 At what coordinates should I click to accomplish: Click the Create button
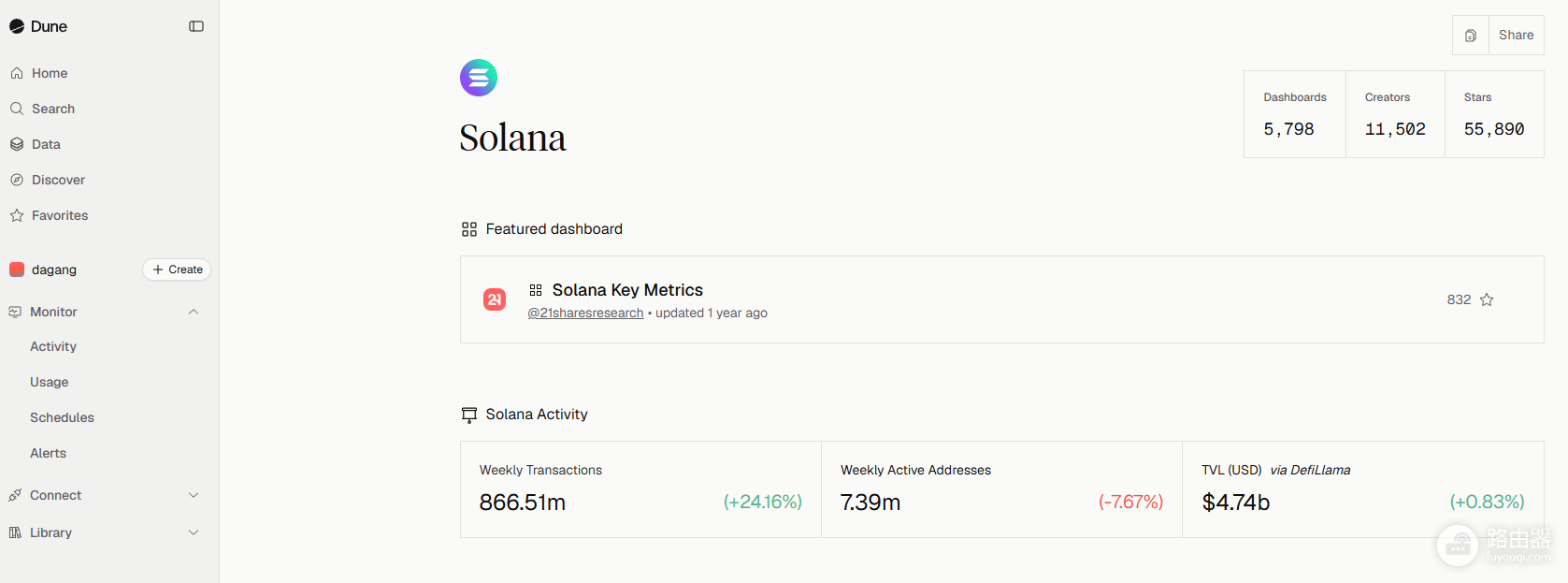click(177, 270)
